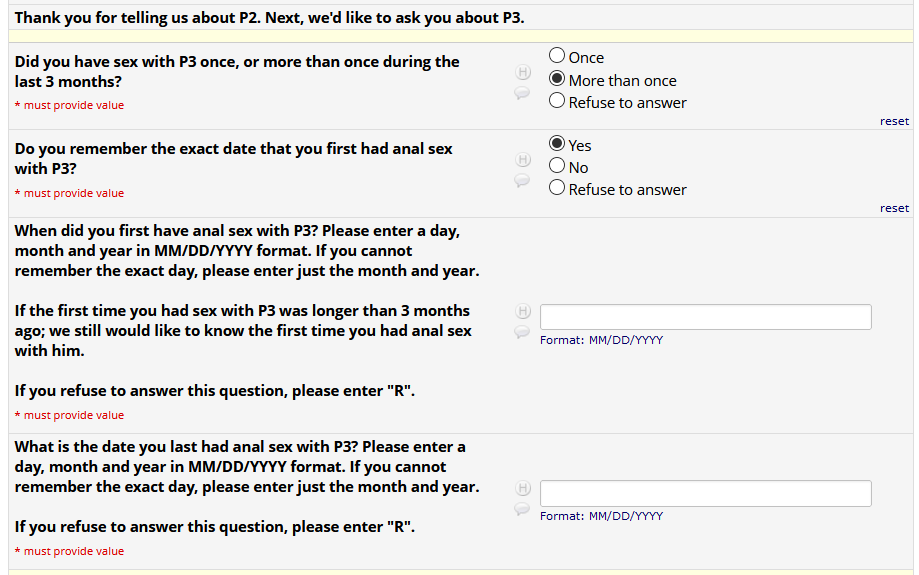
Task: View history icon for last anal sex date
Action: pyautogui.click(x=521, y=488)
